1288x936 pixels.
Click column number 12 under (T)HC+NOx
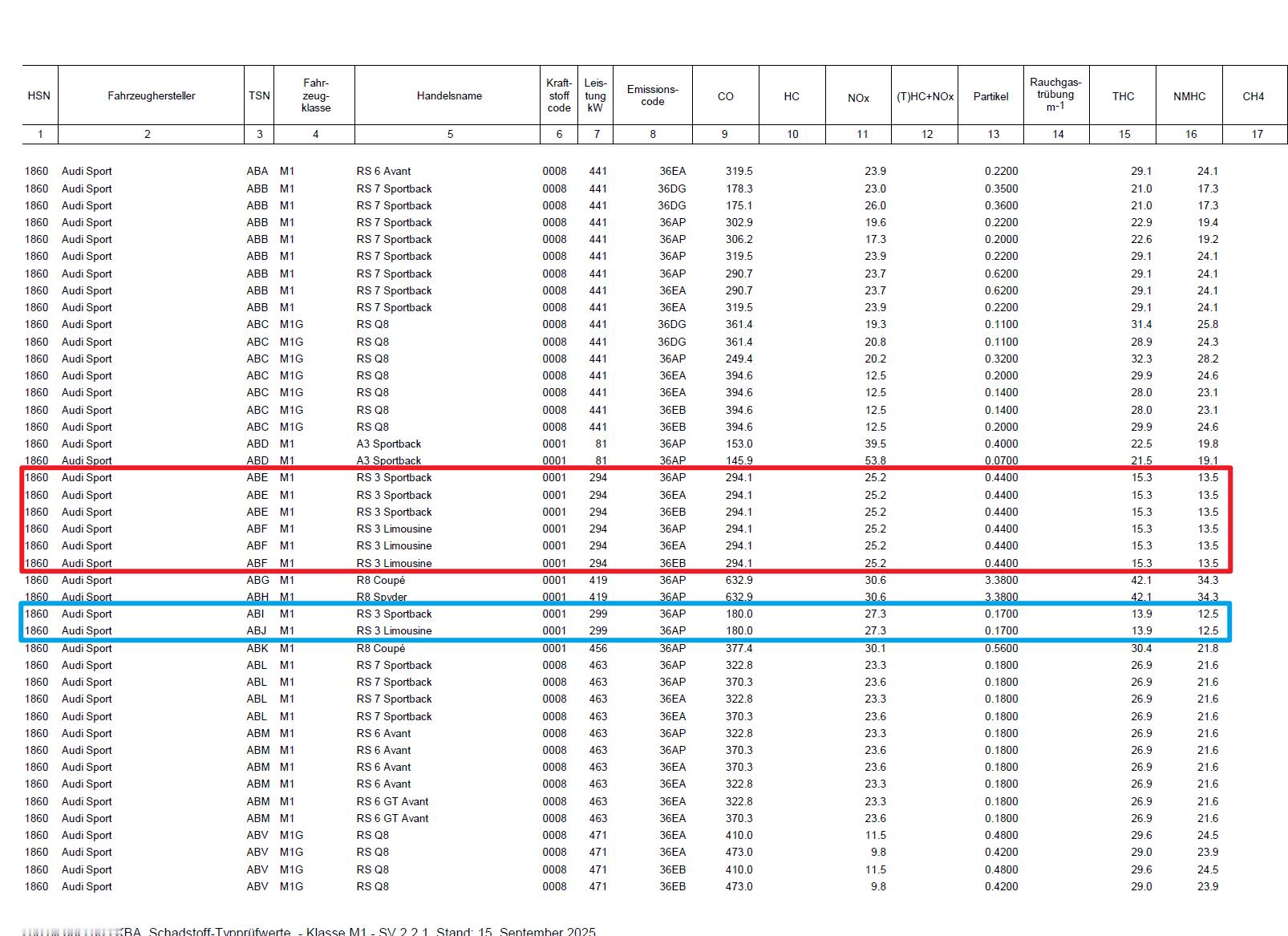click(927, 134)
